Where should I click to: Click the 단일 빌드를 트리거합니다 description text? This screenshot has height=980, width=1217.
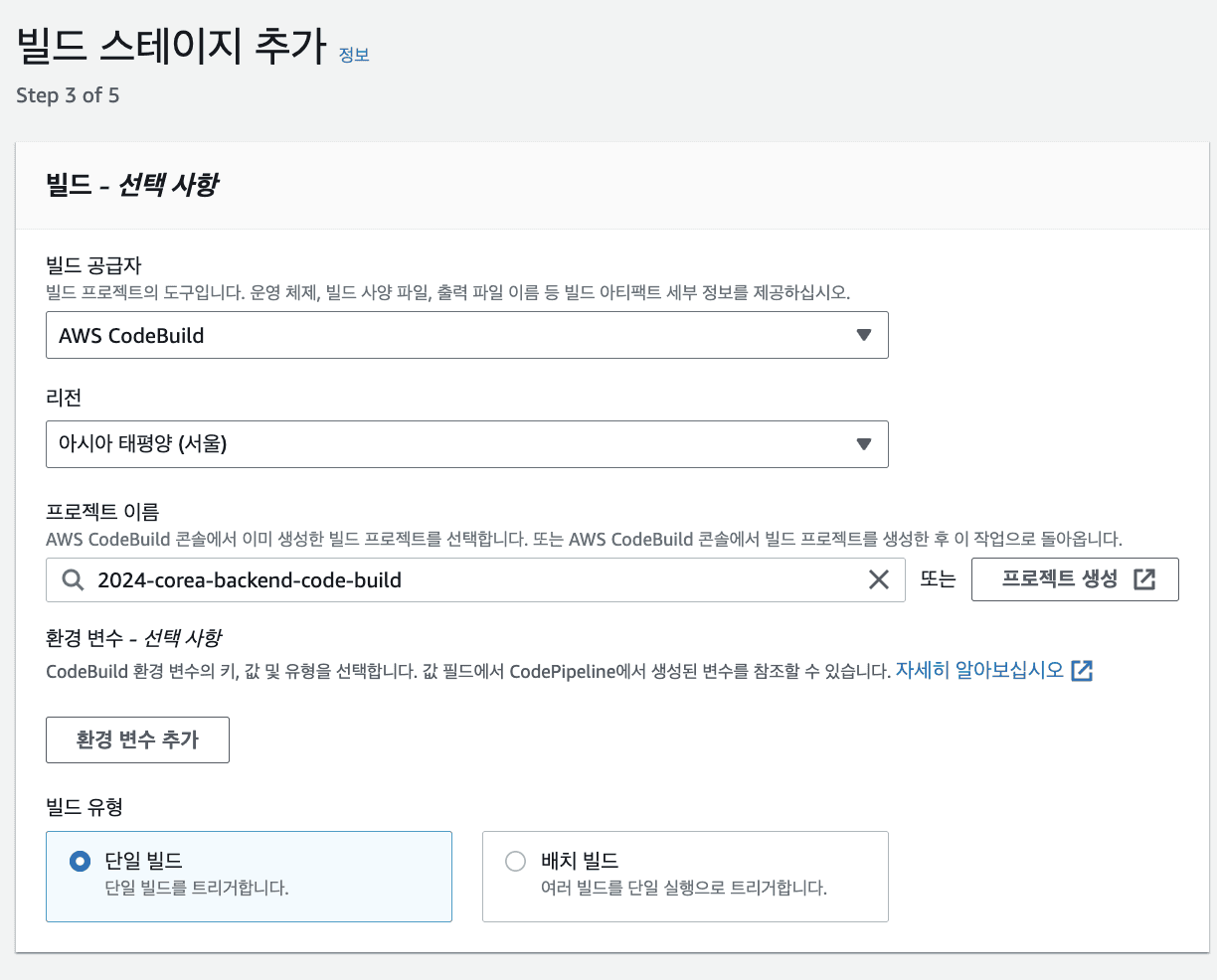click(x=197, y=888)
